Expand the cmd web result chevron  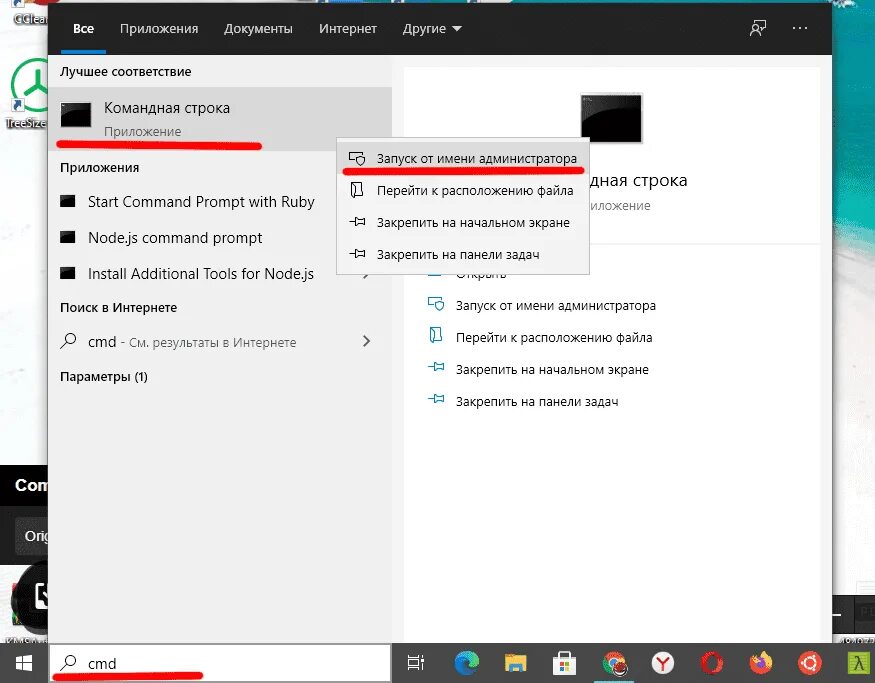point(366,341)
